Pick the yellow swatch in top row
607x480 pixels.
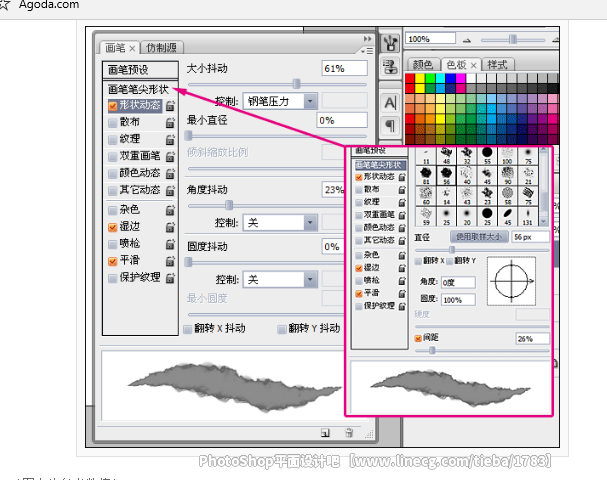(420, 79)
